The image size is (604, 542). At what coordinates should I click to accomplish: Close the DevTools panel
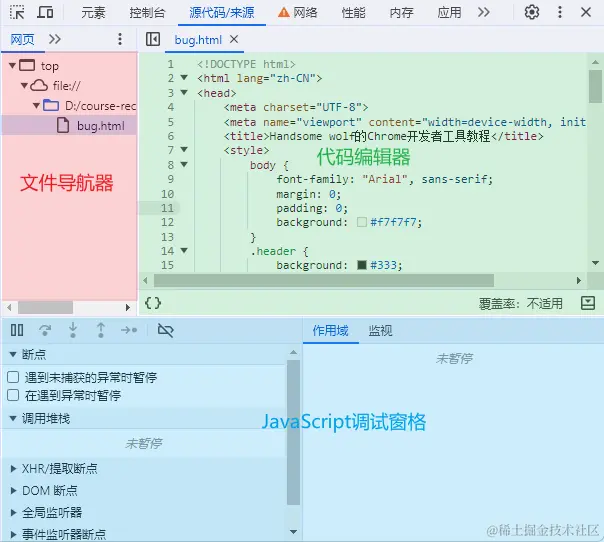click(586, 12)
